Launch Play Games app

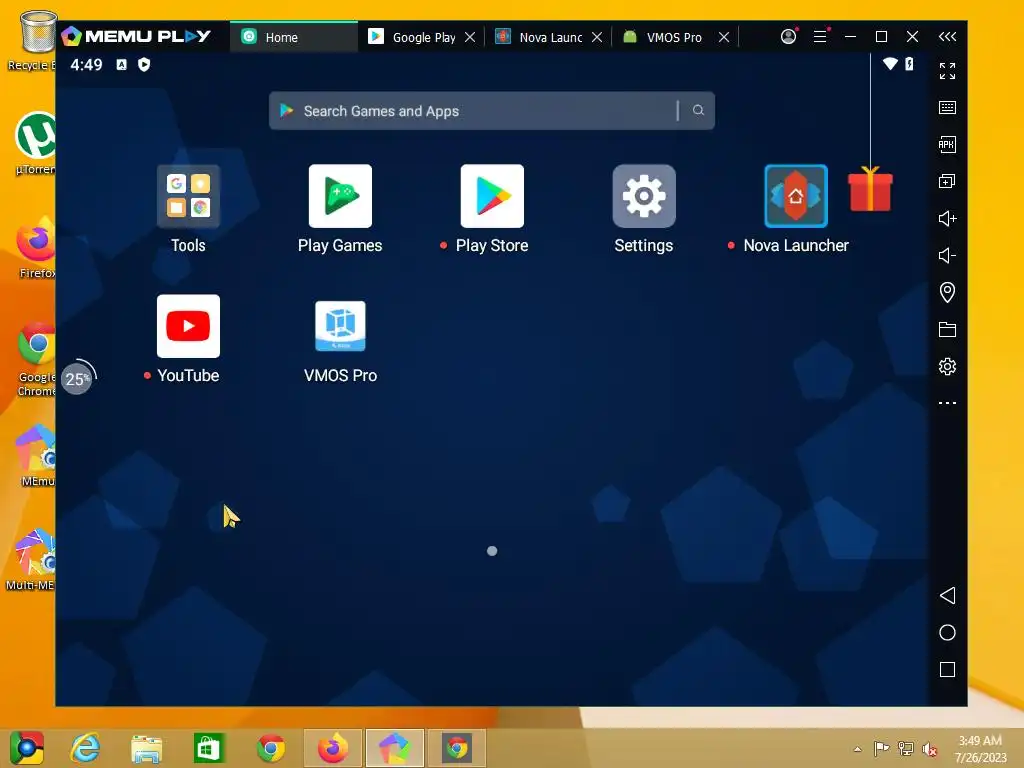click(340, 196)
